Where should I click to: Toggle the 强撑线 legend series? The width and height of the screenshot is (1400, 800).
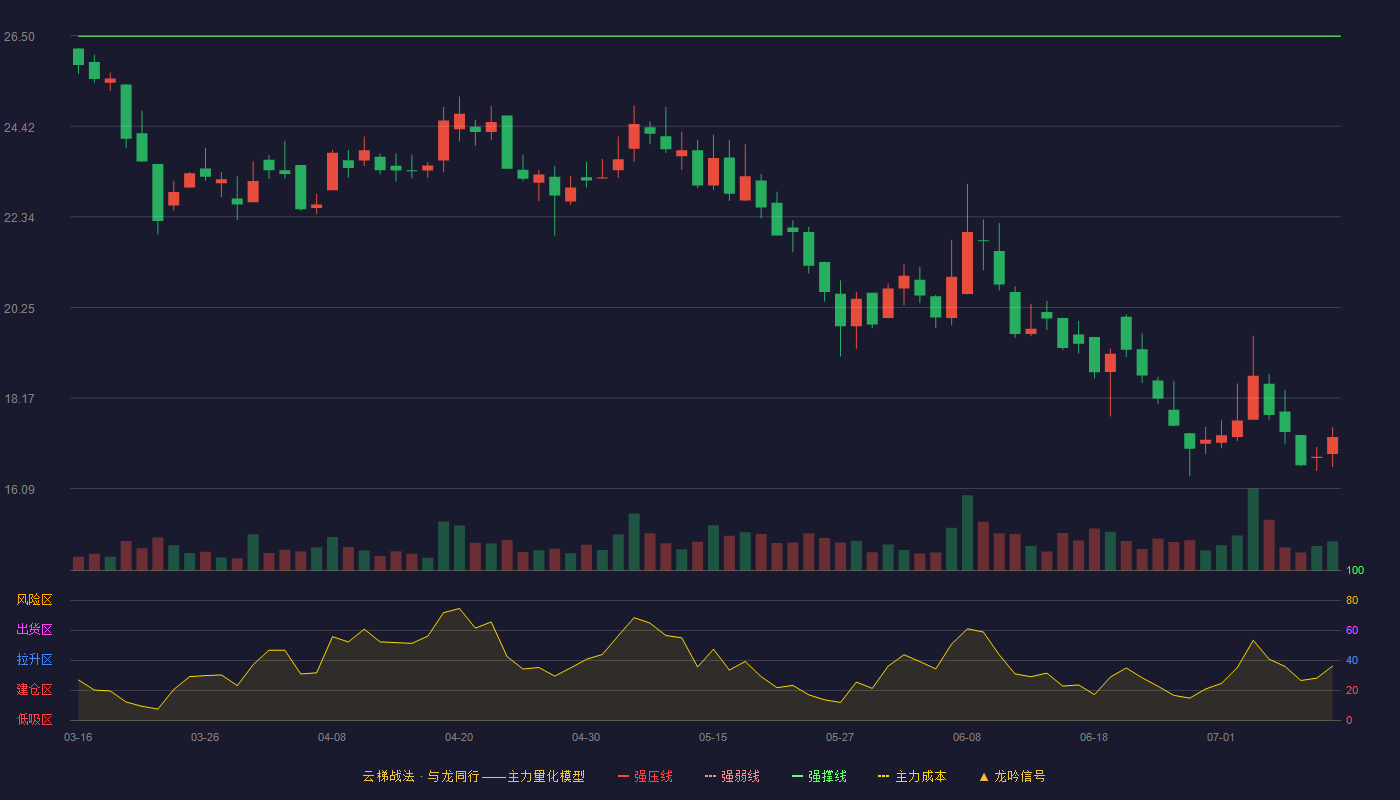[x=819, y=776]
